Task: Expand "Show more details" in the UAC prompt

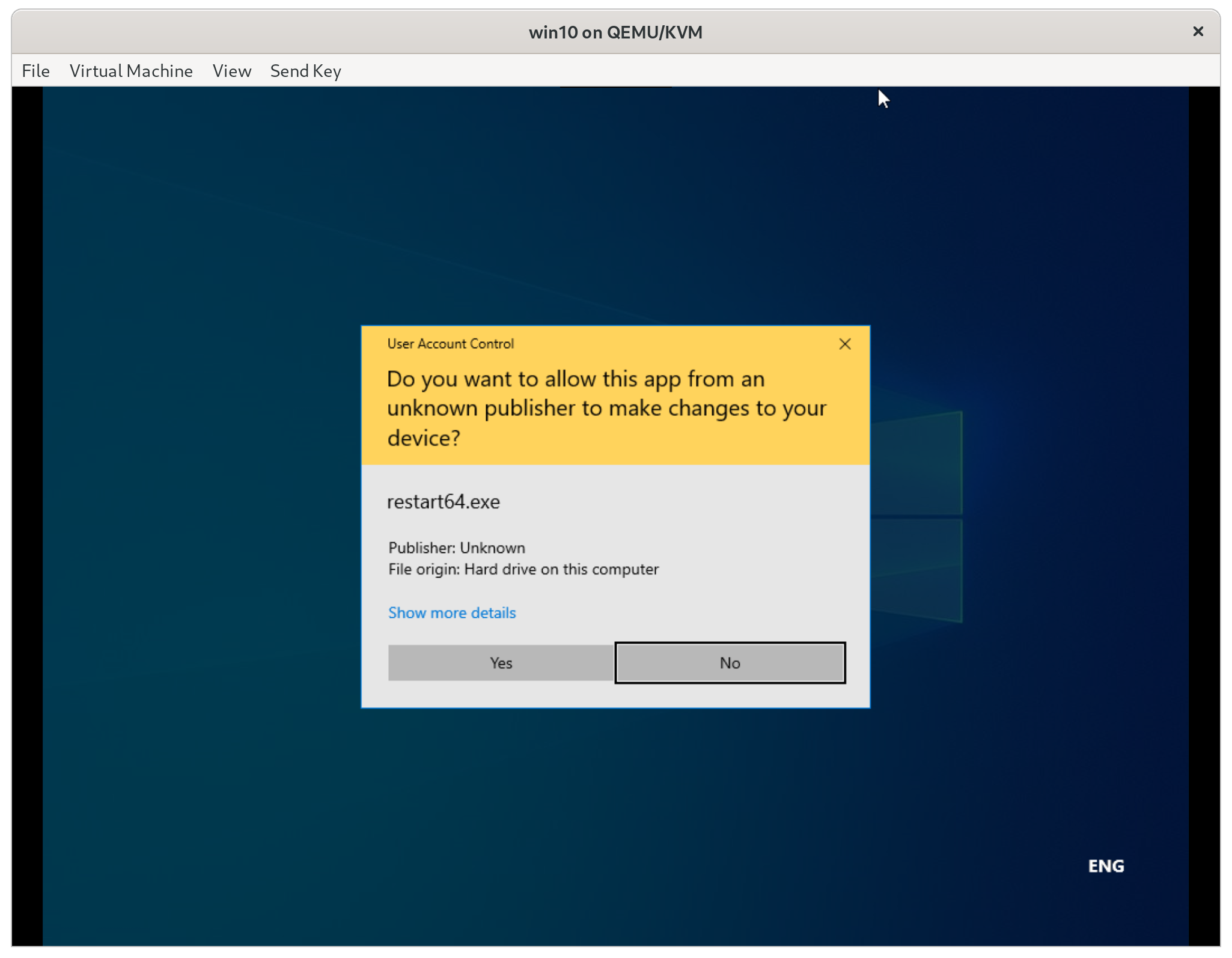Action: pyautogui.click(x=451, y=612)
